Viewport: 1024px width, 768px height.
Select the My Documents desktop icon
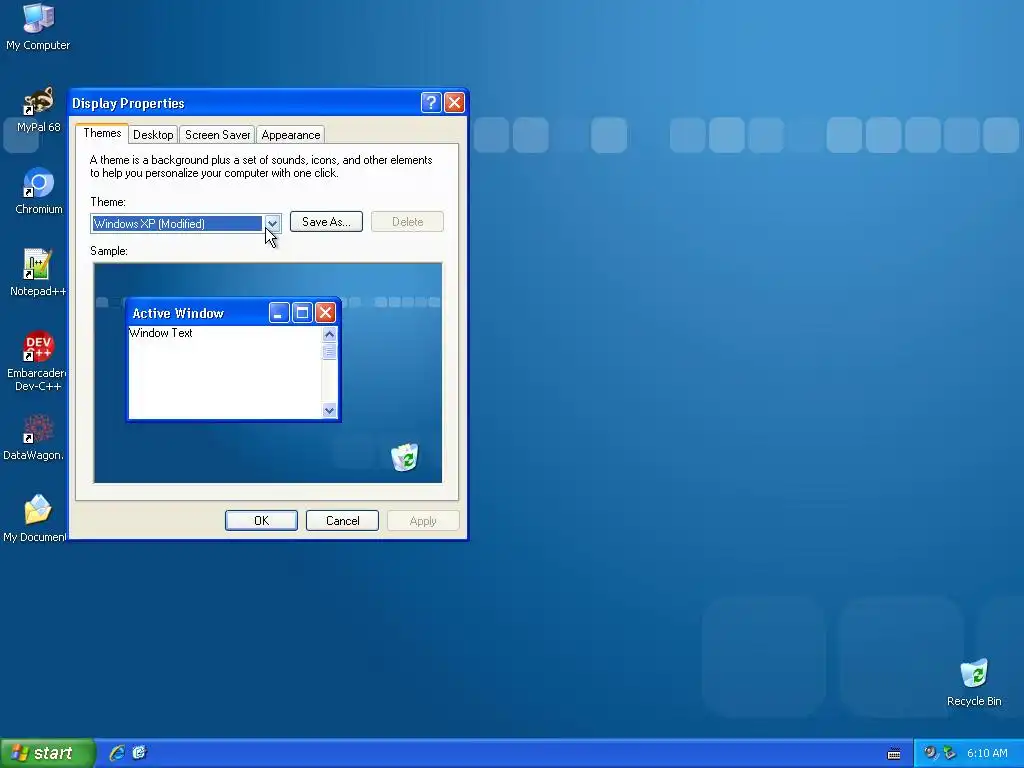tap(35, 519)
